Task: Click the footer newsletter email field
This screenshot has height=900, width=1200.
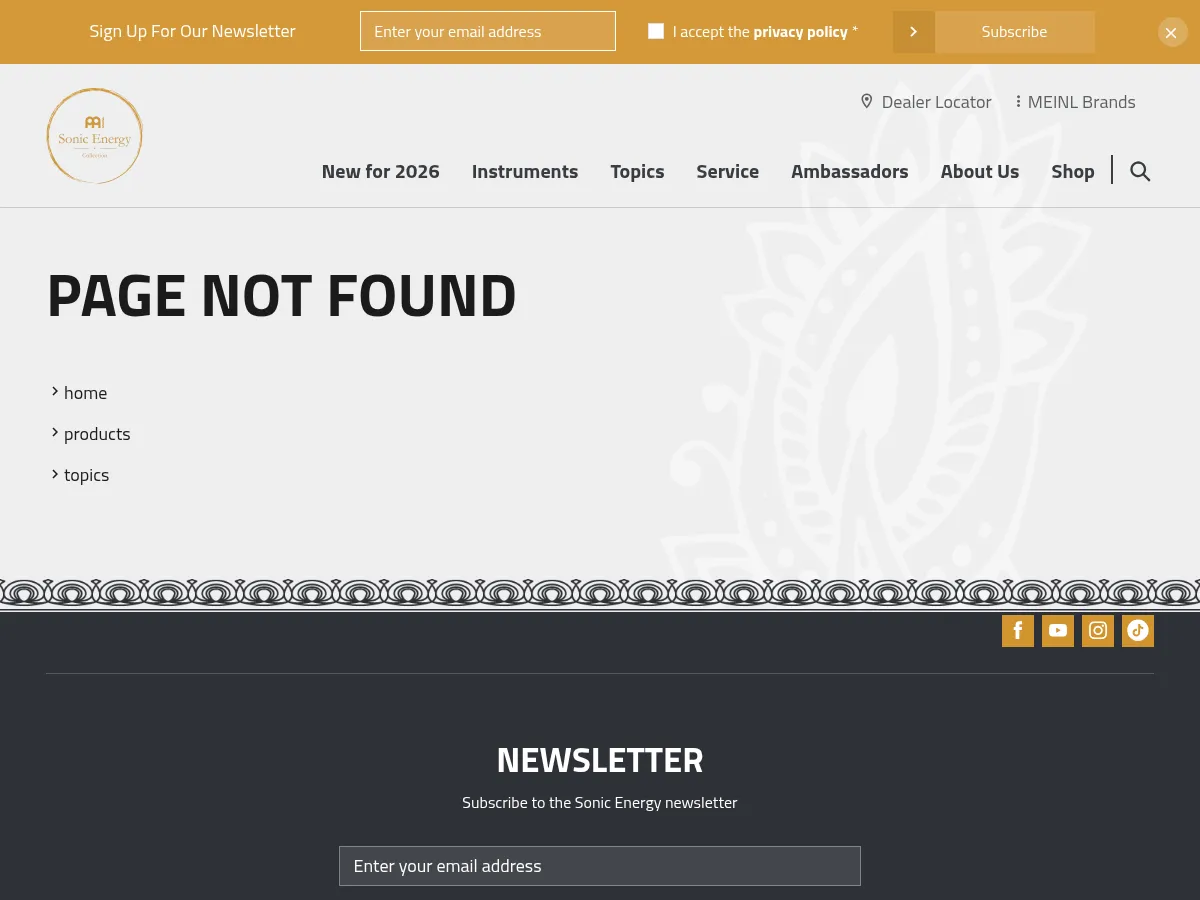Action: coord(599,866)
